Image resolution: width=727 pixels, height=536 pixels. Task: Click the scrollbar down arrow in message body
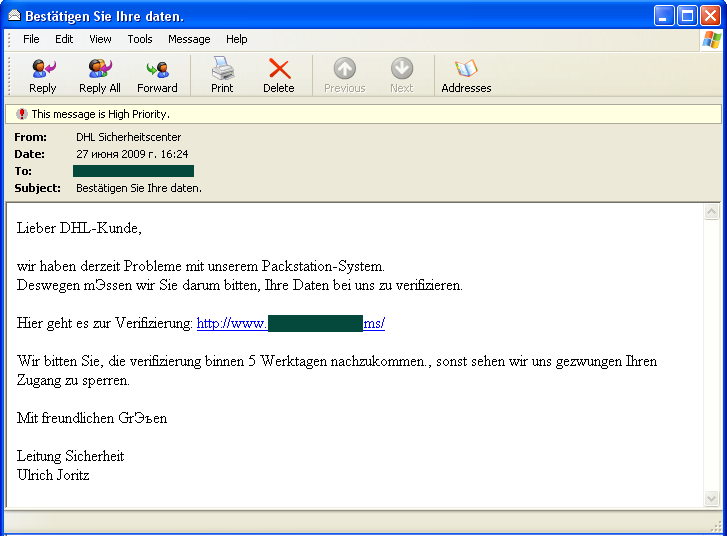[711, 498]
